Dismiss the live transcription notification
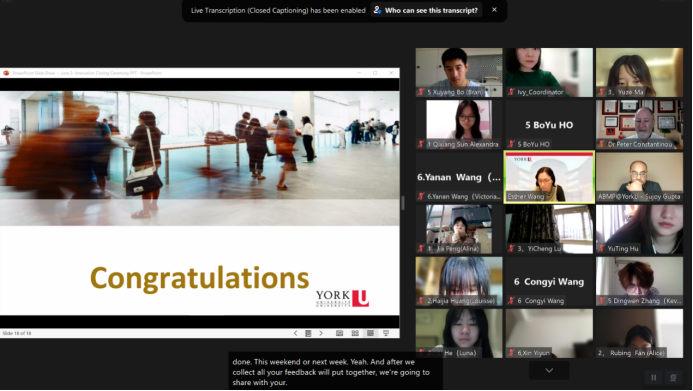Viewport: 693px width, 391px height. (494, 10)
